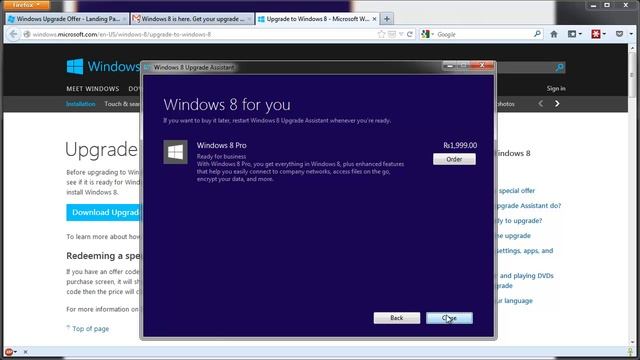The width and height of the screenshot is (640, 360).
Task: Open the URL history dropdown arrow
Action: [401, 34]
